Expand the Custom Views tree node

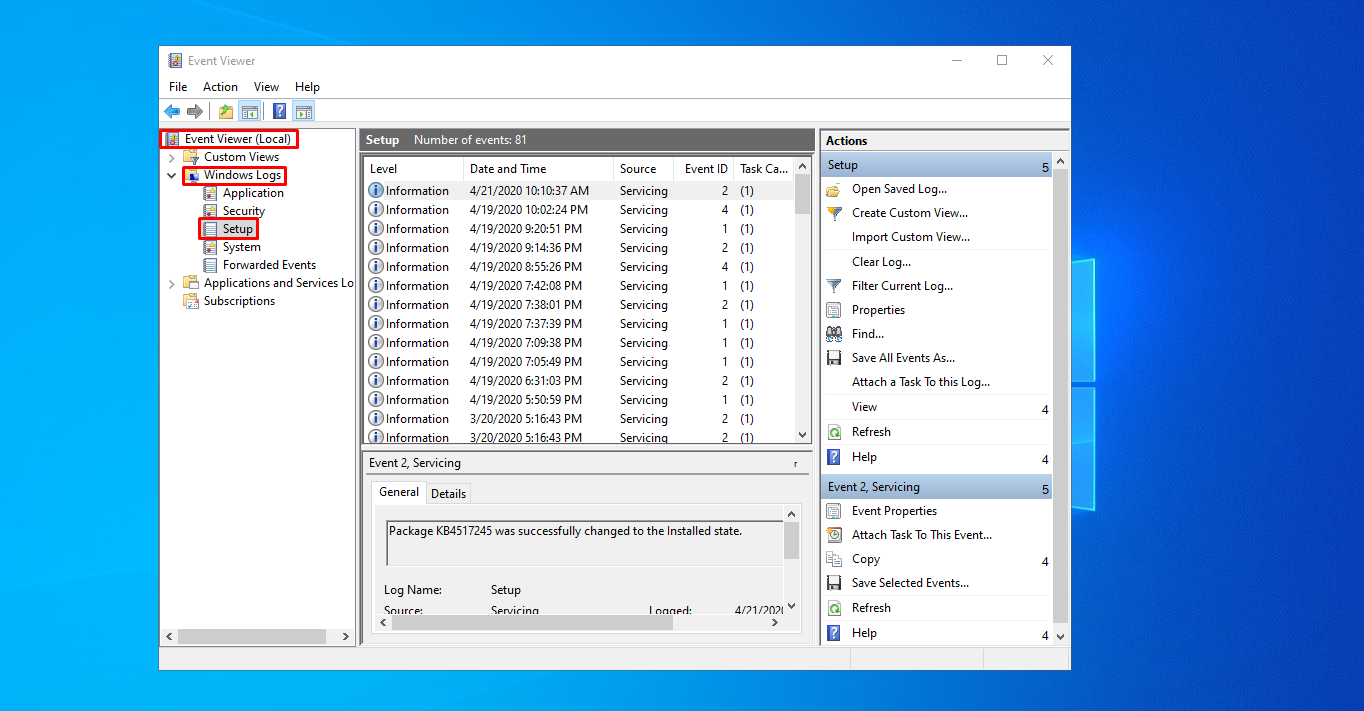(172, 157)
